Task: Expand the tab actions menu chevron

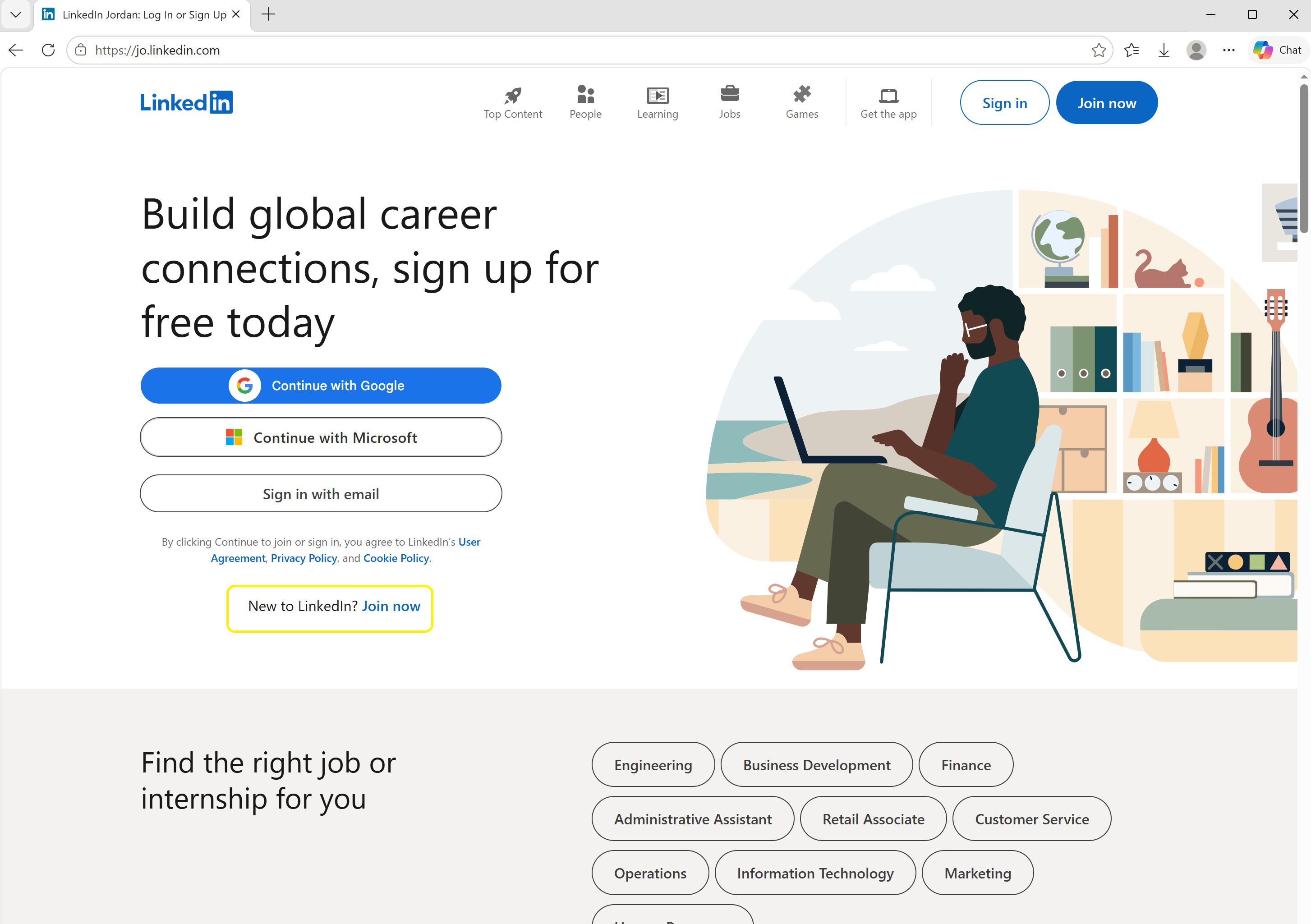Action: [15, 14]
